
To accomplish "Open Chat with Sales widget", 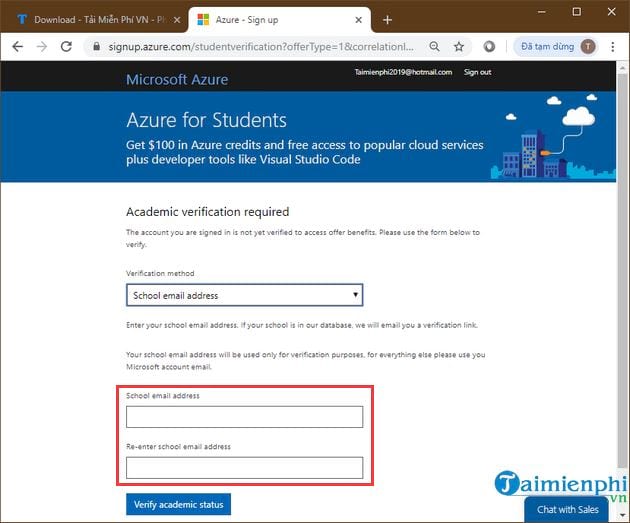I will [x=567, y=509].
